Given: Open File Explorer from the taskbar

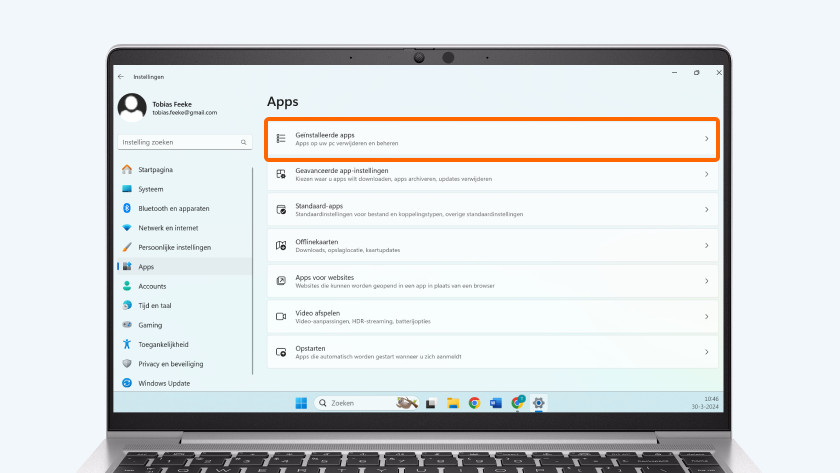Looking at the screenshot, I should coord(452,403).
